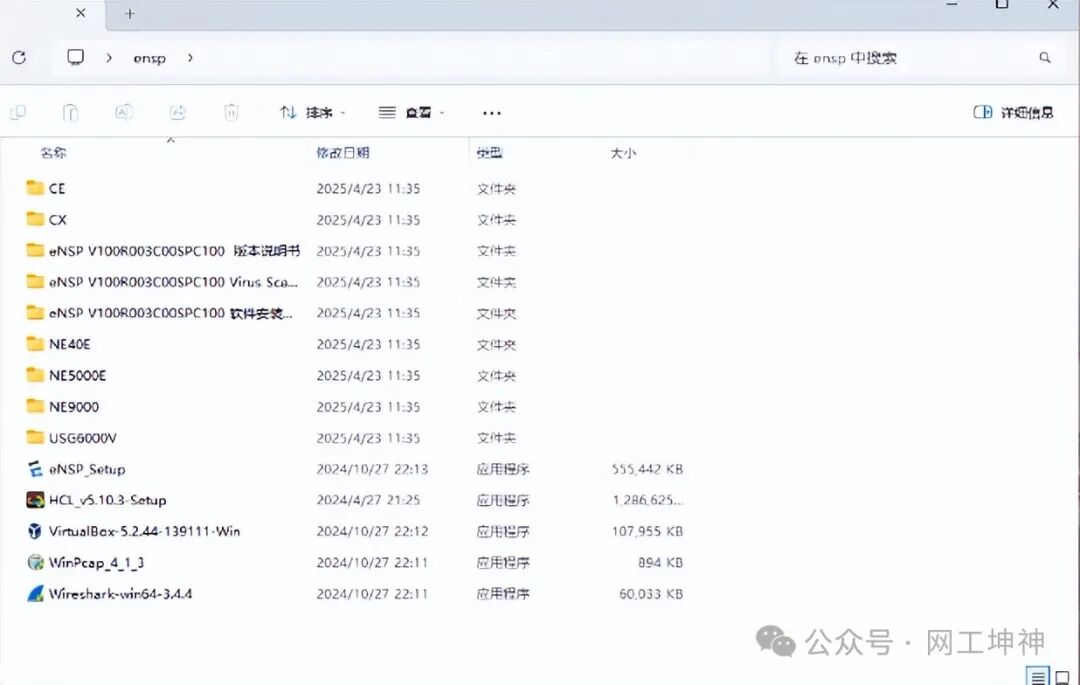This screenshot has width=1080, height=685.
Task: Refresh the ensp folder view
Action: [19, 58]
